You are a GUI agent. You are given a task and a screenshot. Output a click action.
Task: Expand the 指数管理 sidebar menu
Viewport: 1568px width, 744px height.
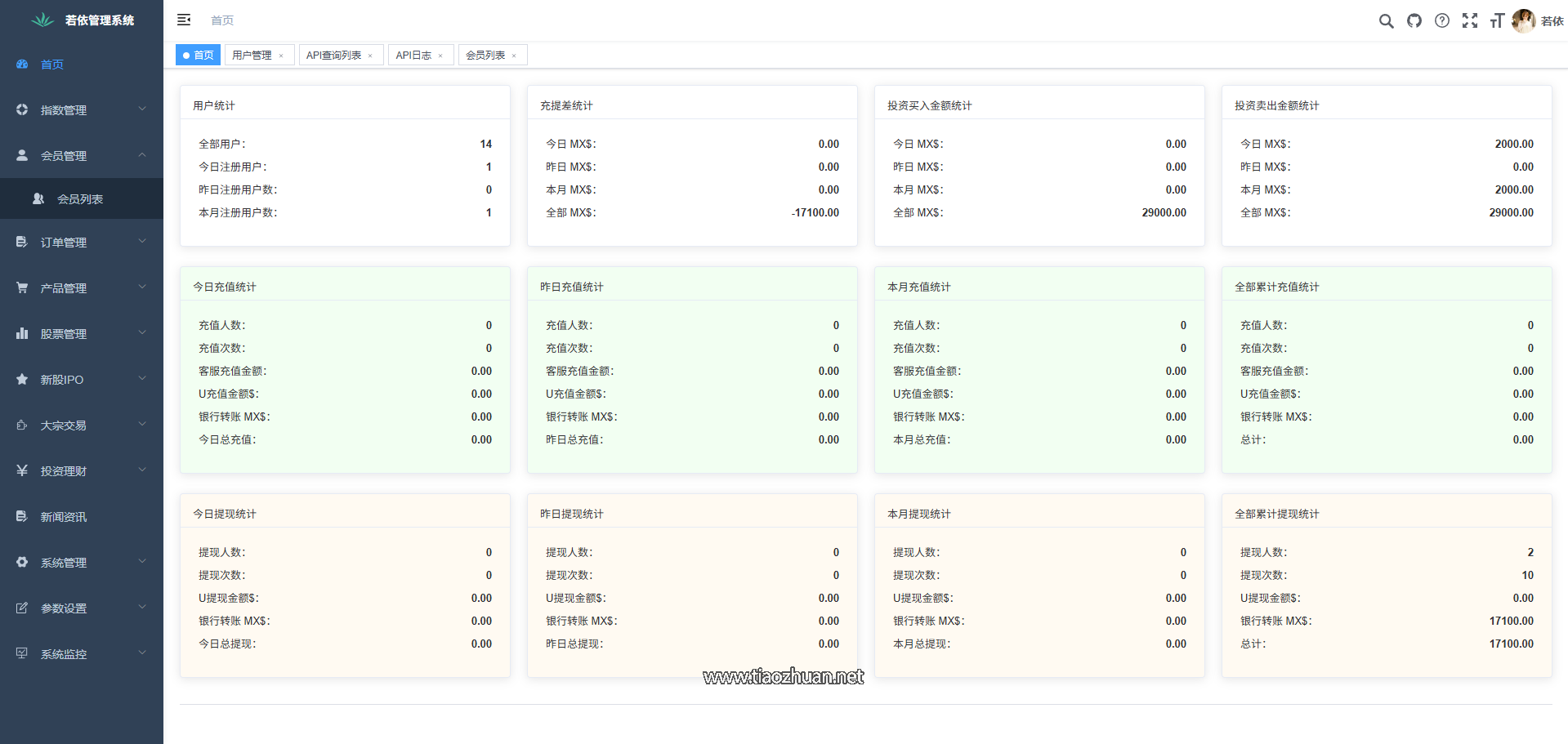[82, 109]
